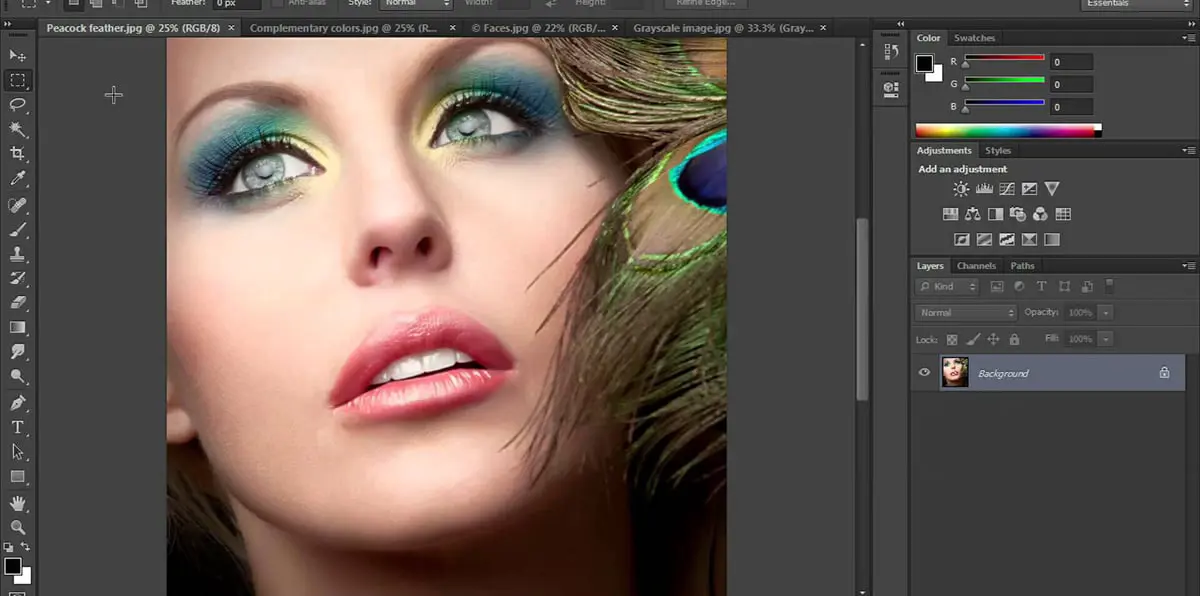Select the Lasso tool
Image resolution: width=1200 pixels, height=596 pixels.
18,104
